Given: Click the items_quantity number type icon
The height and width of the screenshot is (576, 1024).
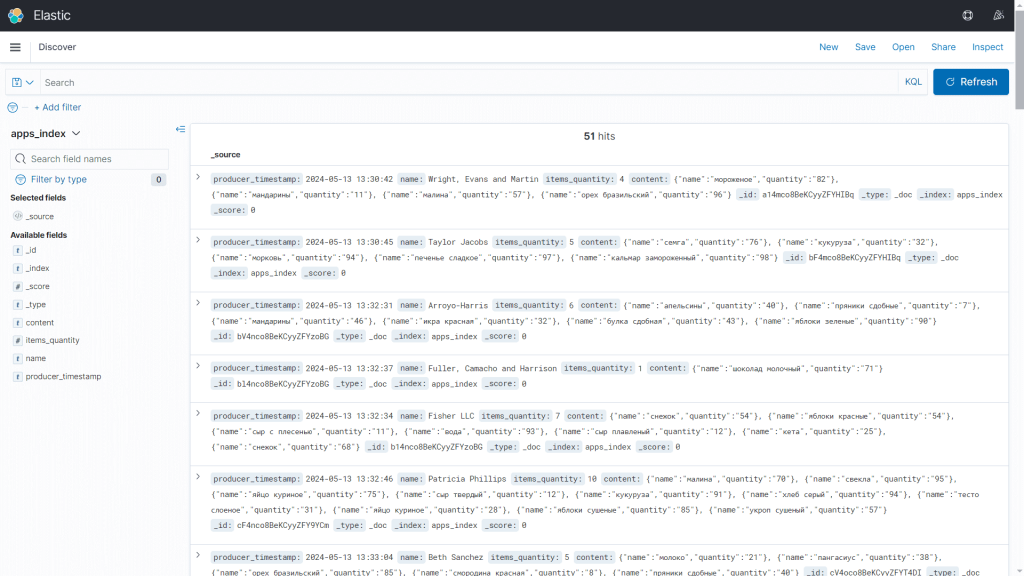Looking at the screenshot, I should [18, 340].
